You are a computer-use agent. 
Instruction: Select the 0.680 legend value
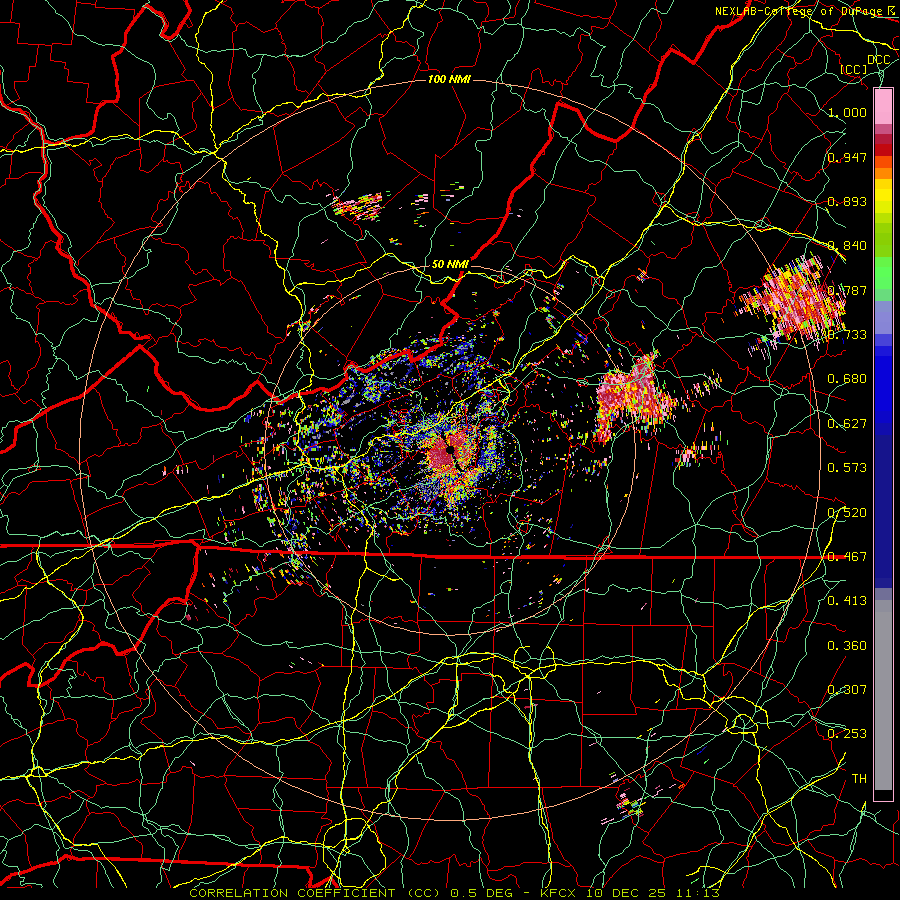point(847,379)
